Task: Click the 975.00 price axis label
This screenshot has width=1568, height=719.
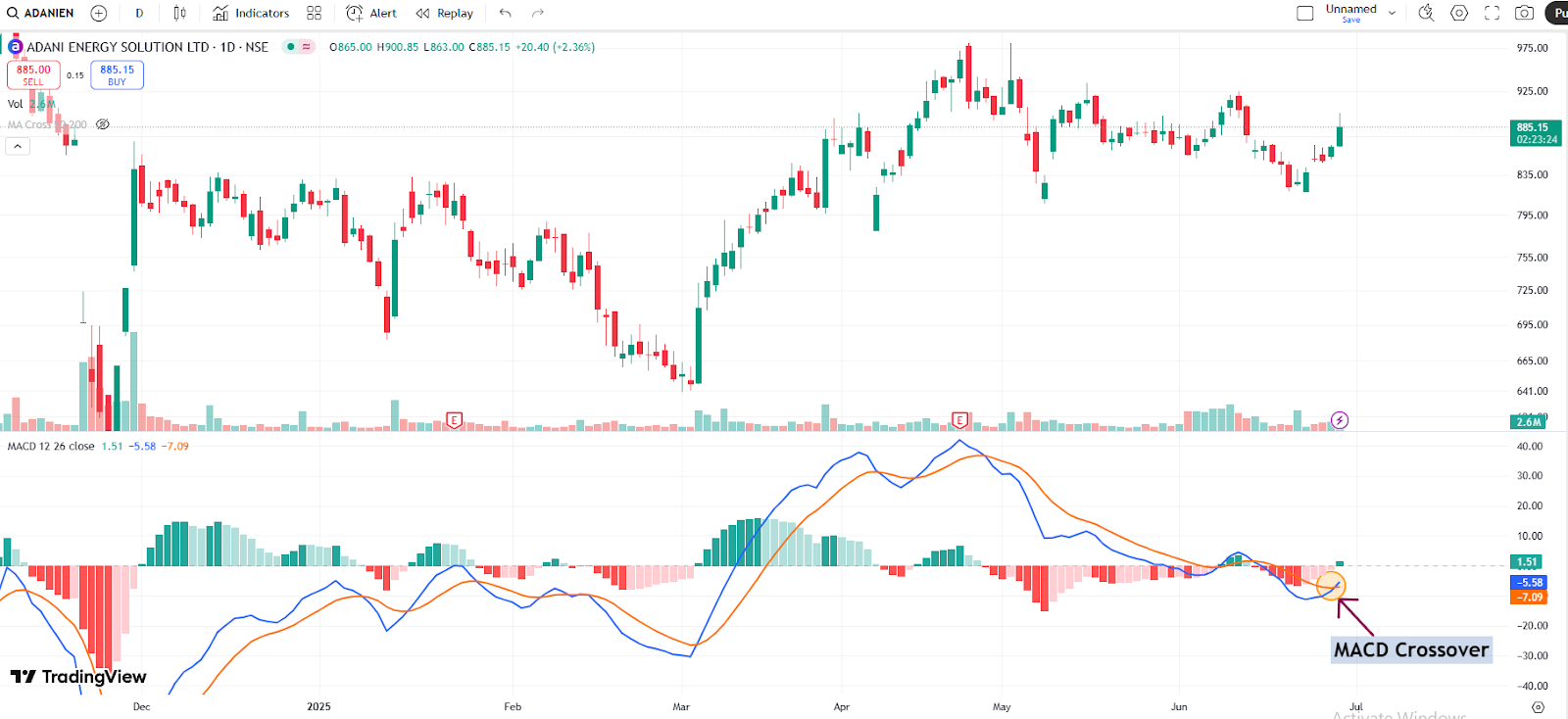Action: click(x=1532, y=48)
